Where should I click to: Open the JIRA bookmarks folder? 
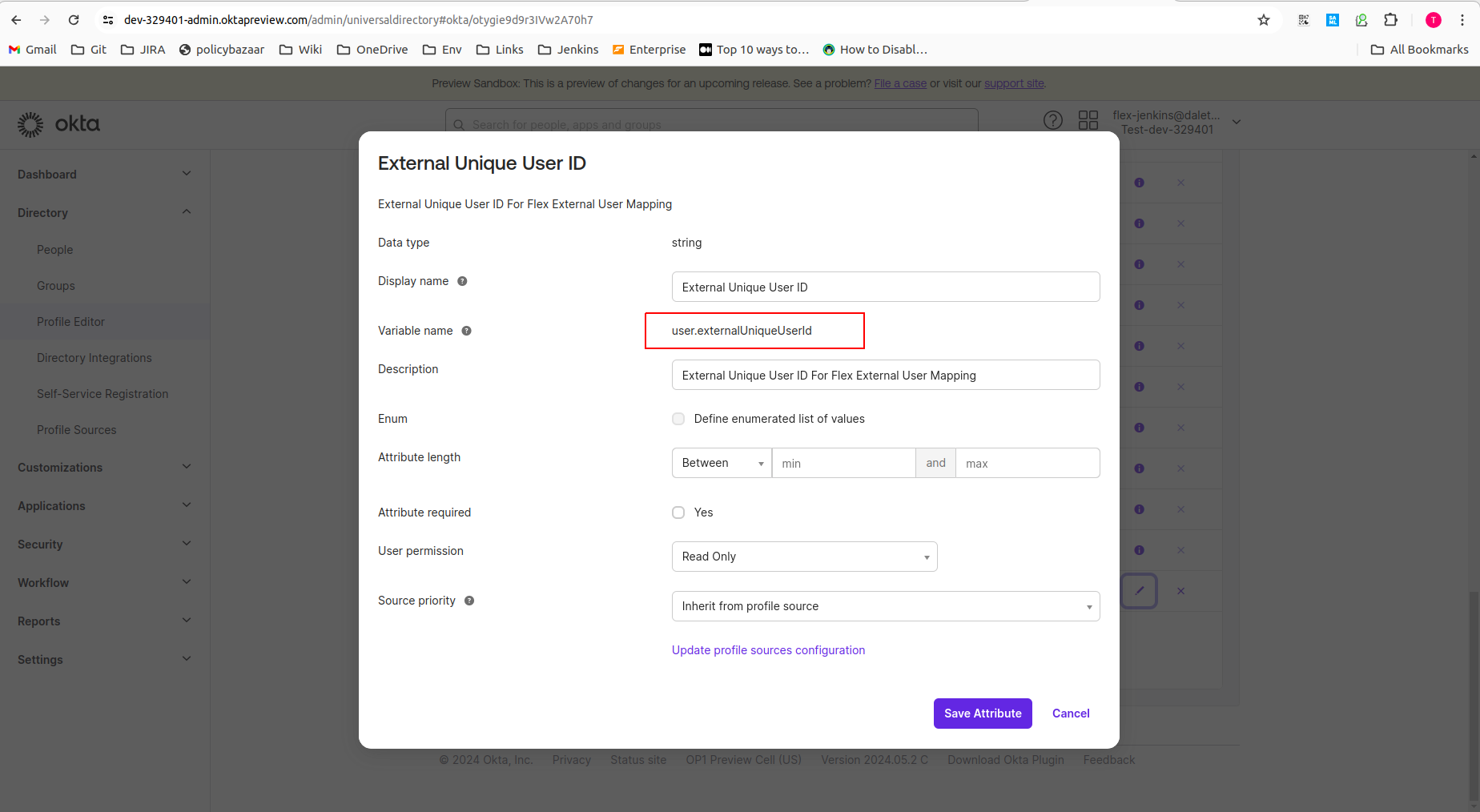pos(143,50)
